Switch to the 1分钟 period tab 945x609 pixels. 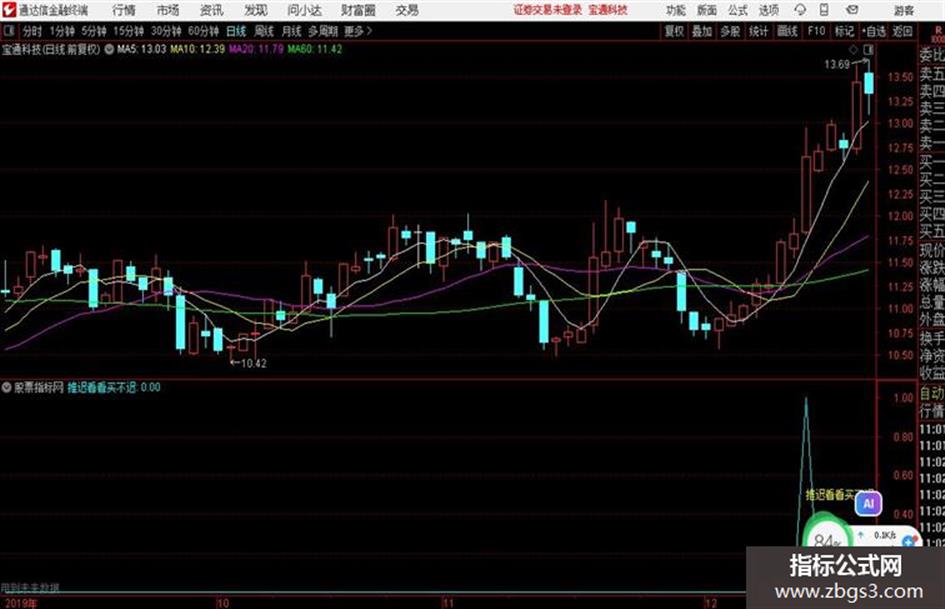pos(62,31)
